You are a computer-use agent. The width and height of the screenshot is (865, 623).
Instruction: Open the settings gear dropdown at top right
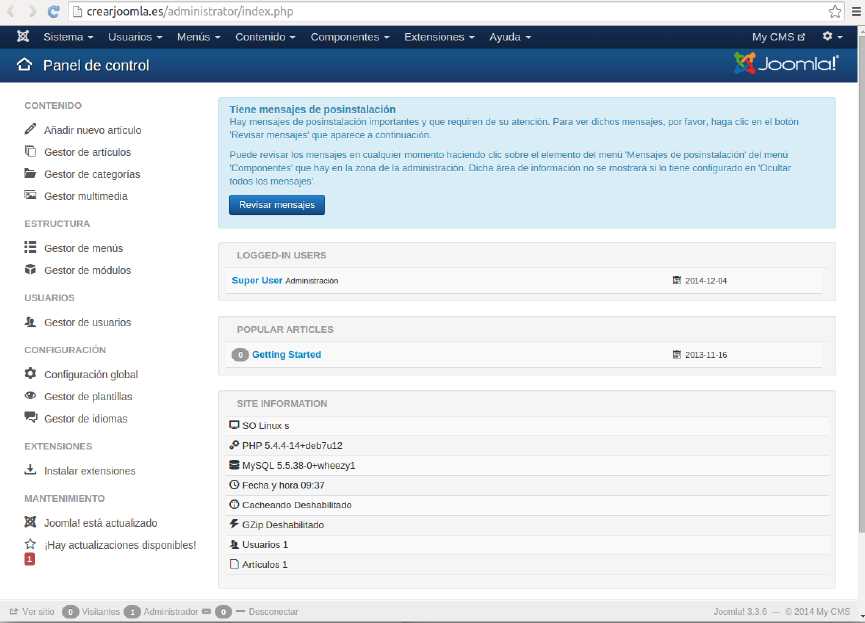[x=831, y=37]
